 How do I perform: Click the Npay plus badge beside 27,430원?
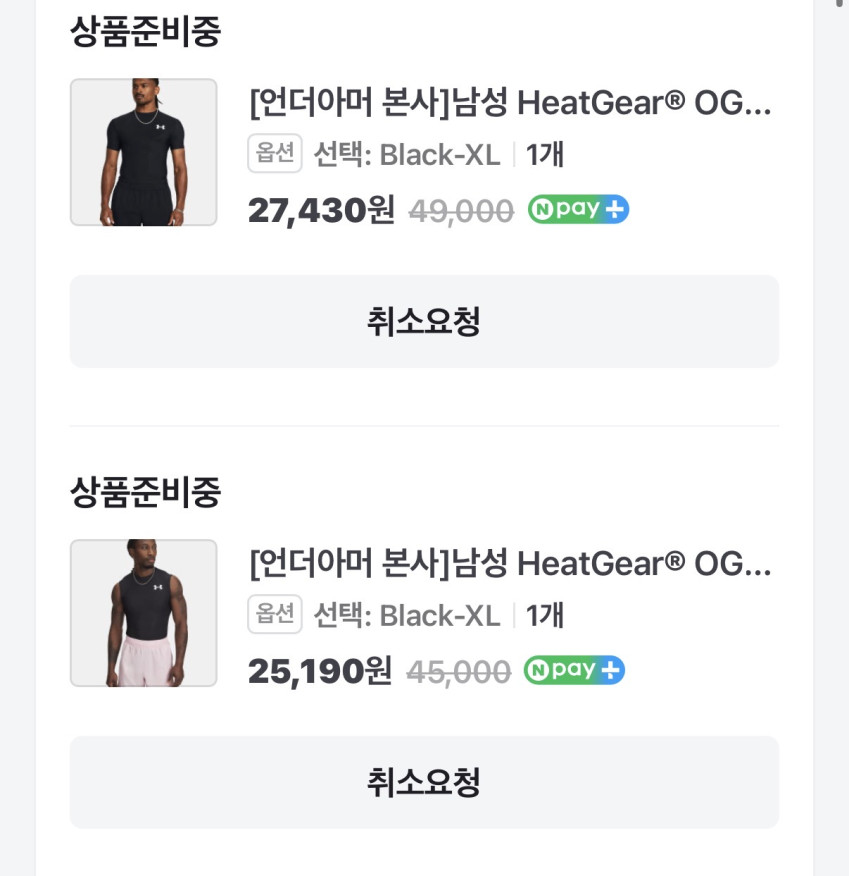578,209
